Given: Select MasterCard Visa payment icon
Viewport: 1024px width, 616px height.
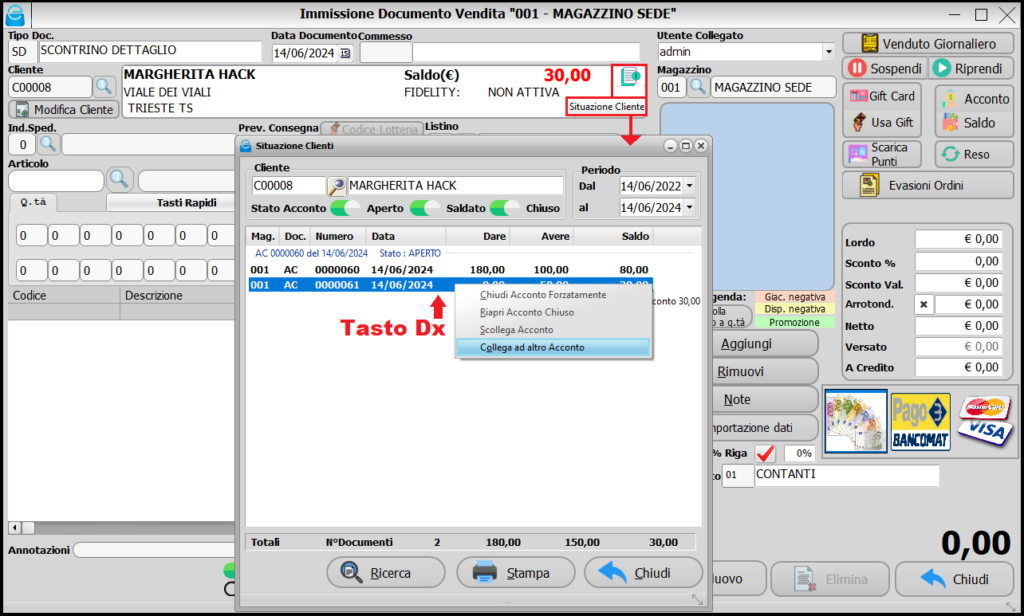Looking at the screenshot, I should pyautogui.click(x=986, y=421).
